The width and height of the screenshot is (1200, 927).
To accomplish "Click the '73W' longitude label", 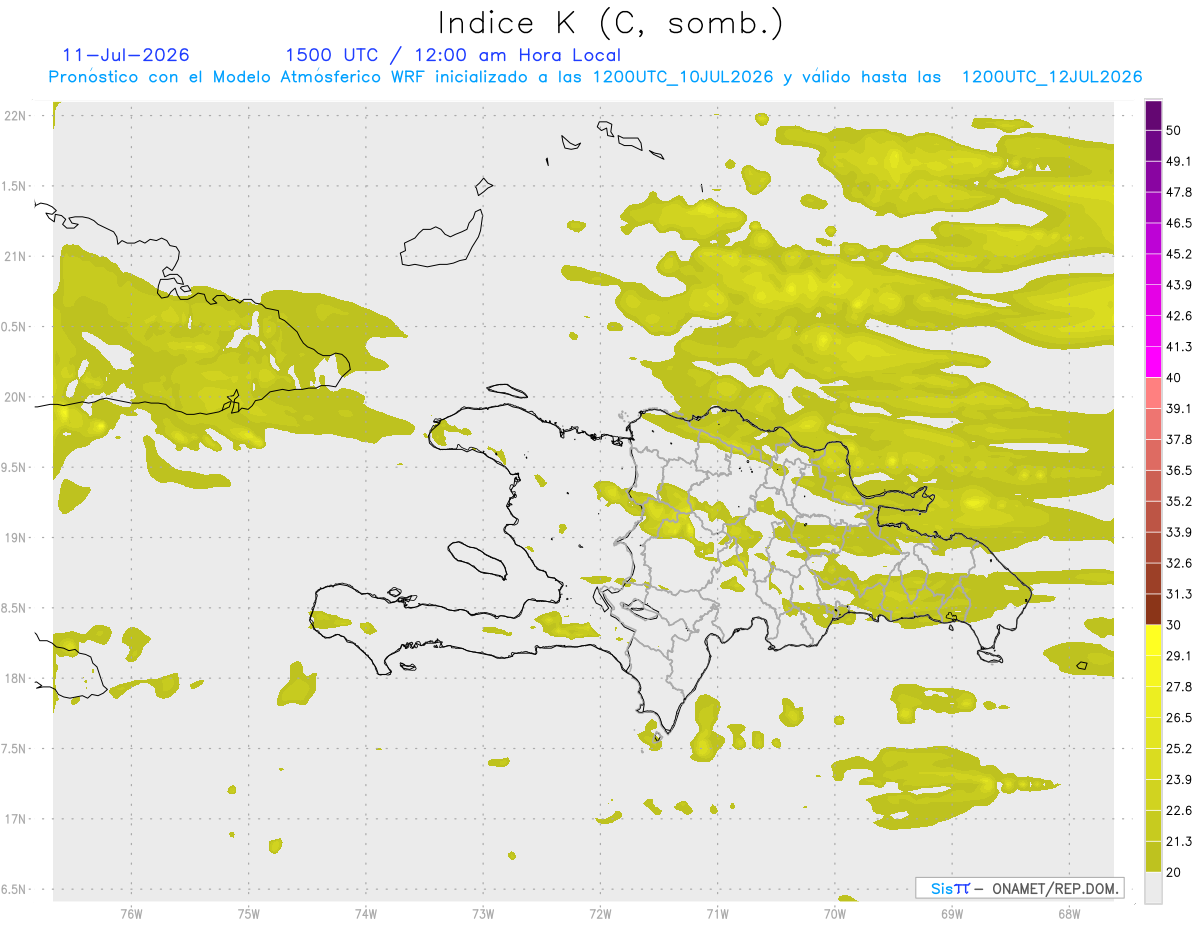I will (483, 914).
